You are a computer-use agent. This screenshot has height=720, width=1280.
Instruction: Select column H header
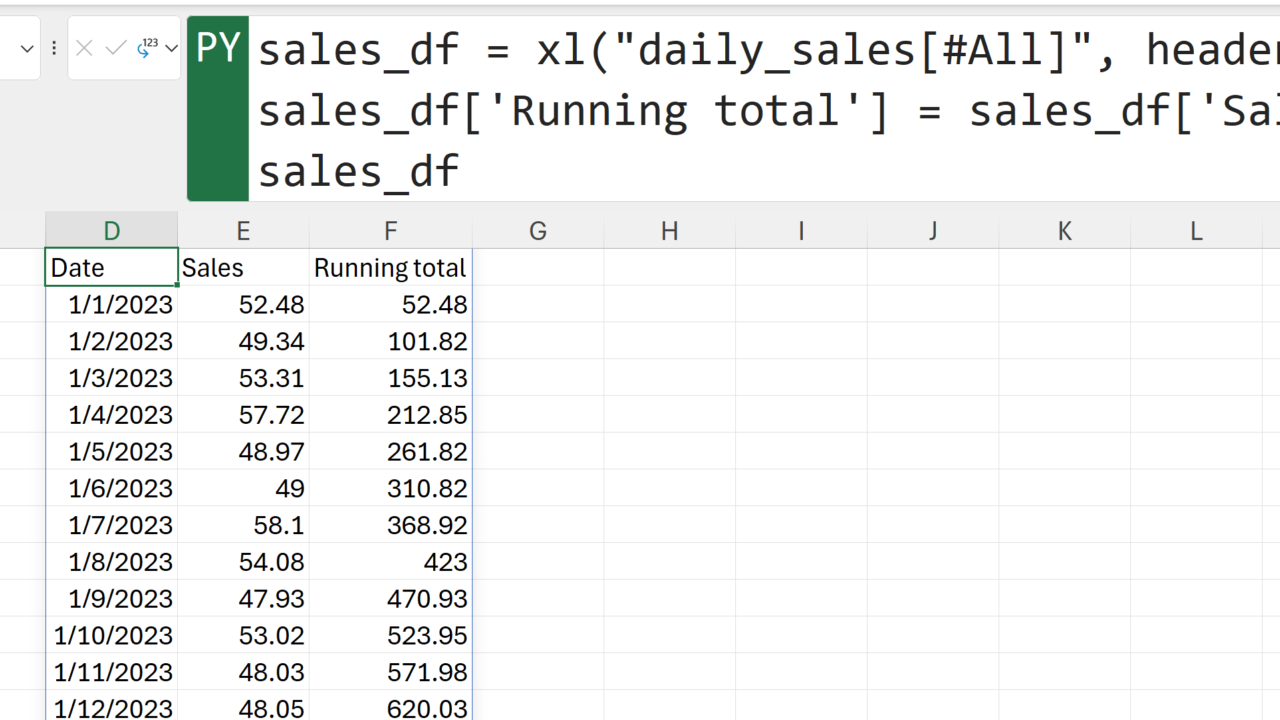click(669, 231)
